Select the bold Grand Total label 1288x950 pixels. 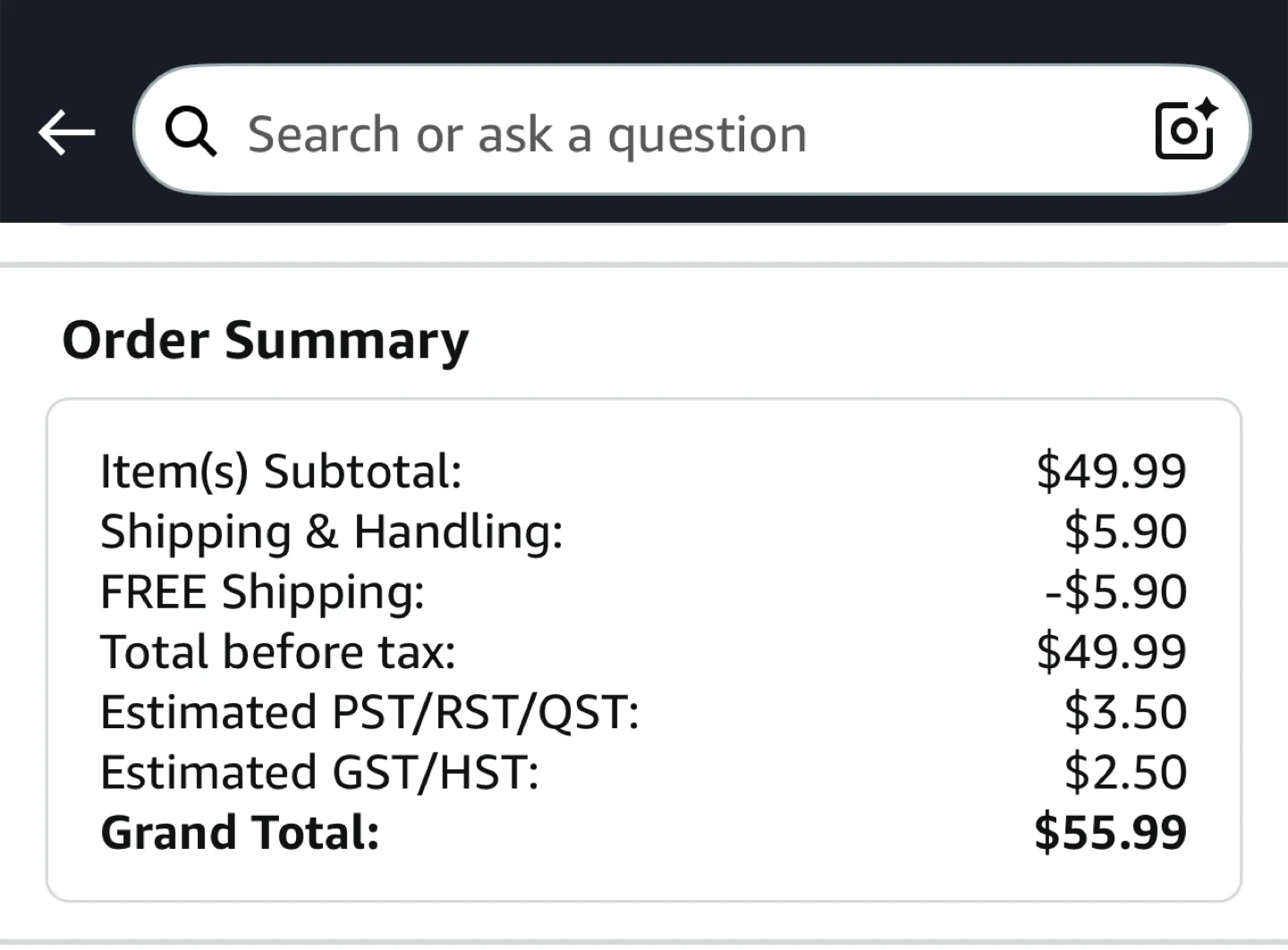click(240, 833)
